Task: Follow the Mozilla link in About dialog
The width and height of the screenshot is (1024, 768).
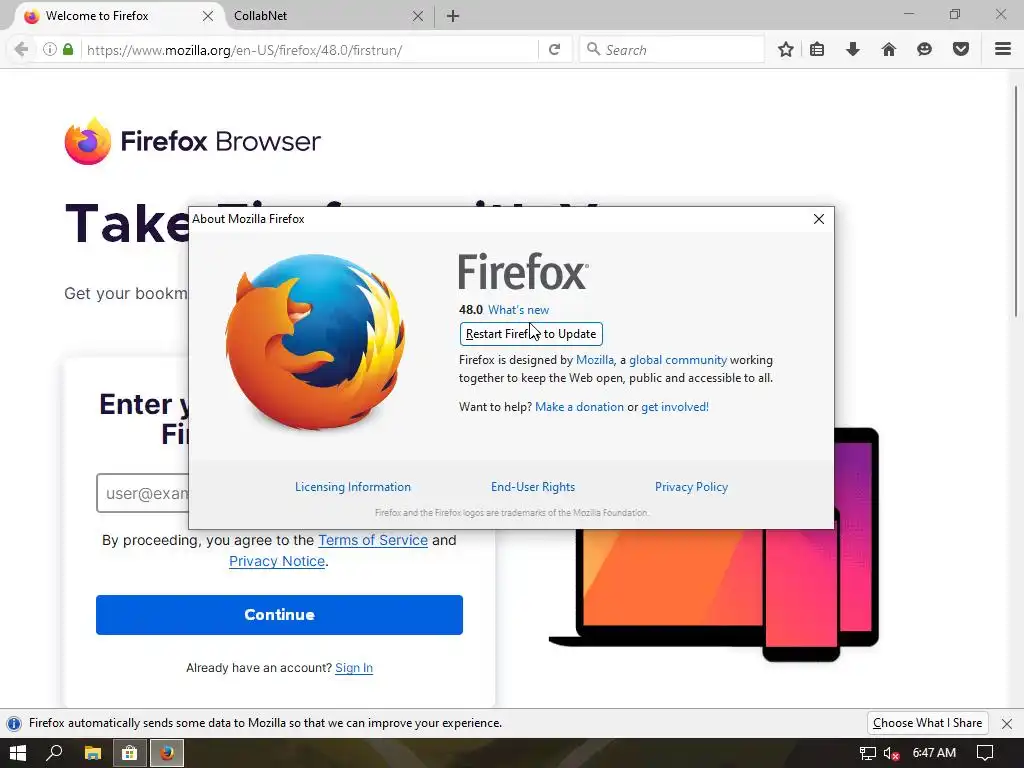Action: (x=594, y=360)
